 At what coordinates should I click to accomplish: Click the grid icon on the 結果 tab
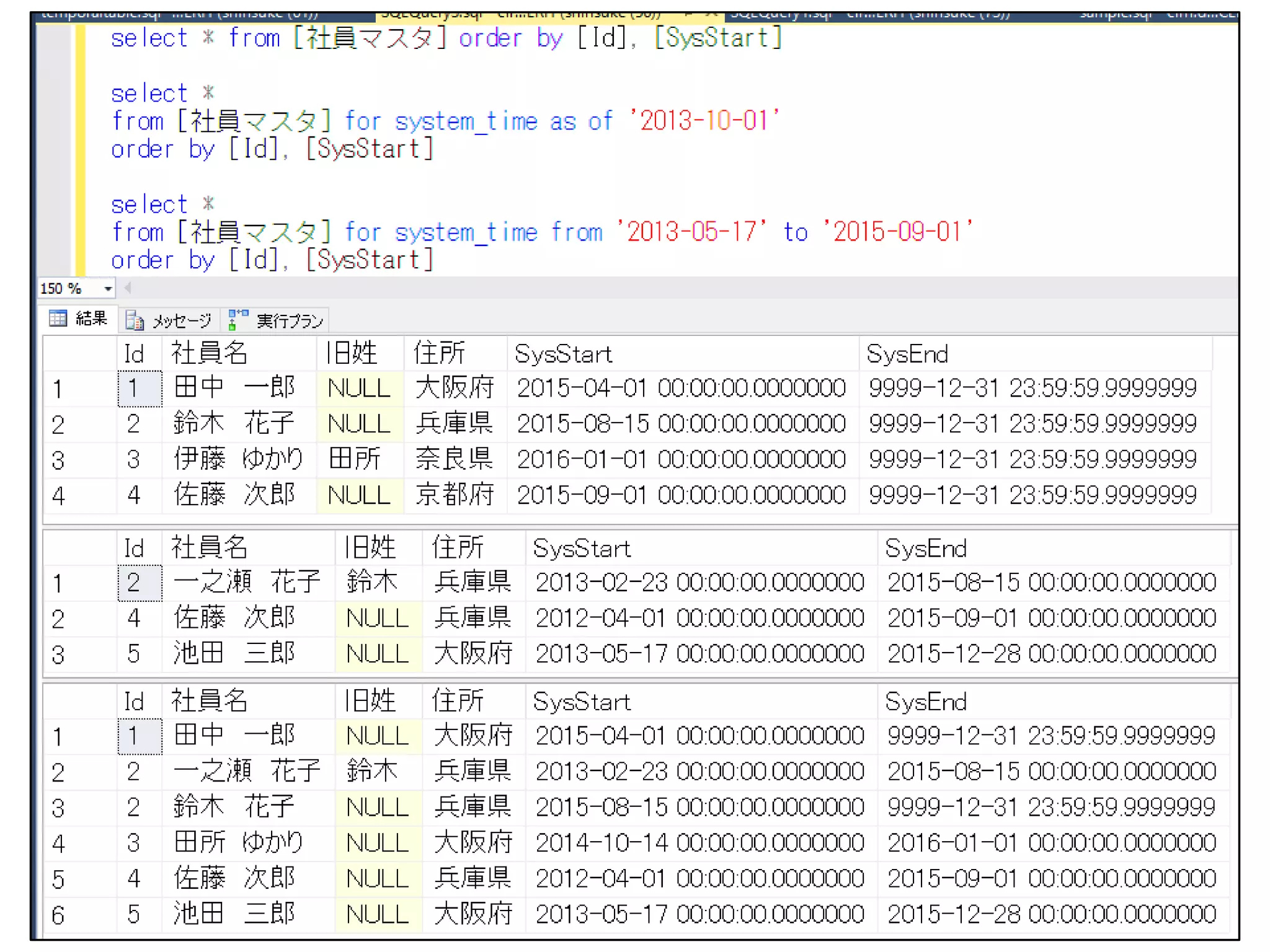[58, 319]
